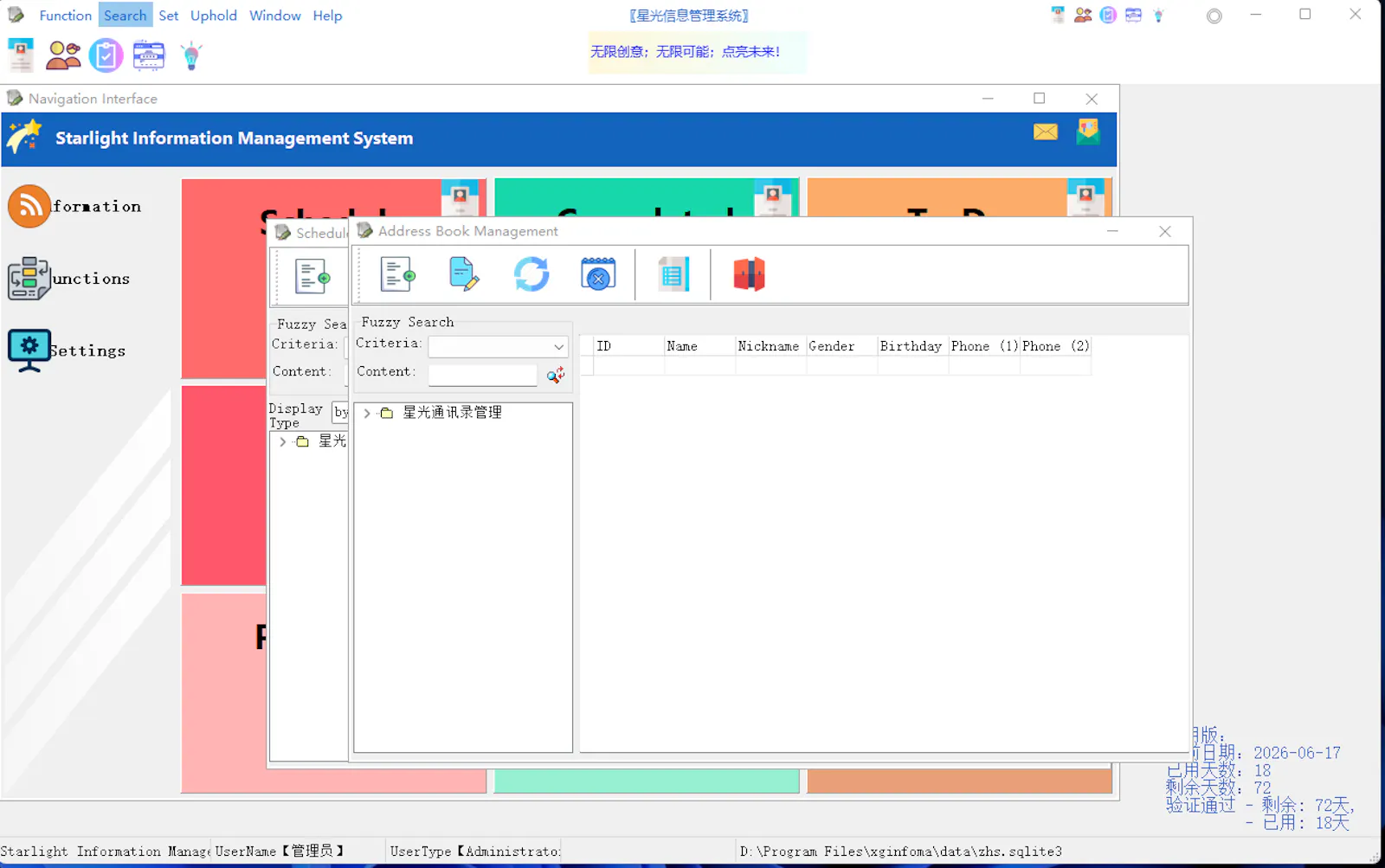1385x868 pixels.
Task: Click Add record icon in Schedule window toolbar
Action: pyautogui.click(x=312, y=277)
